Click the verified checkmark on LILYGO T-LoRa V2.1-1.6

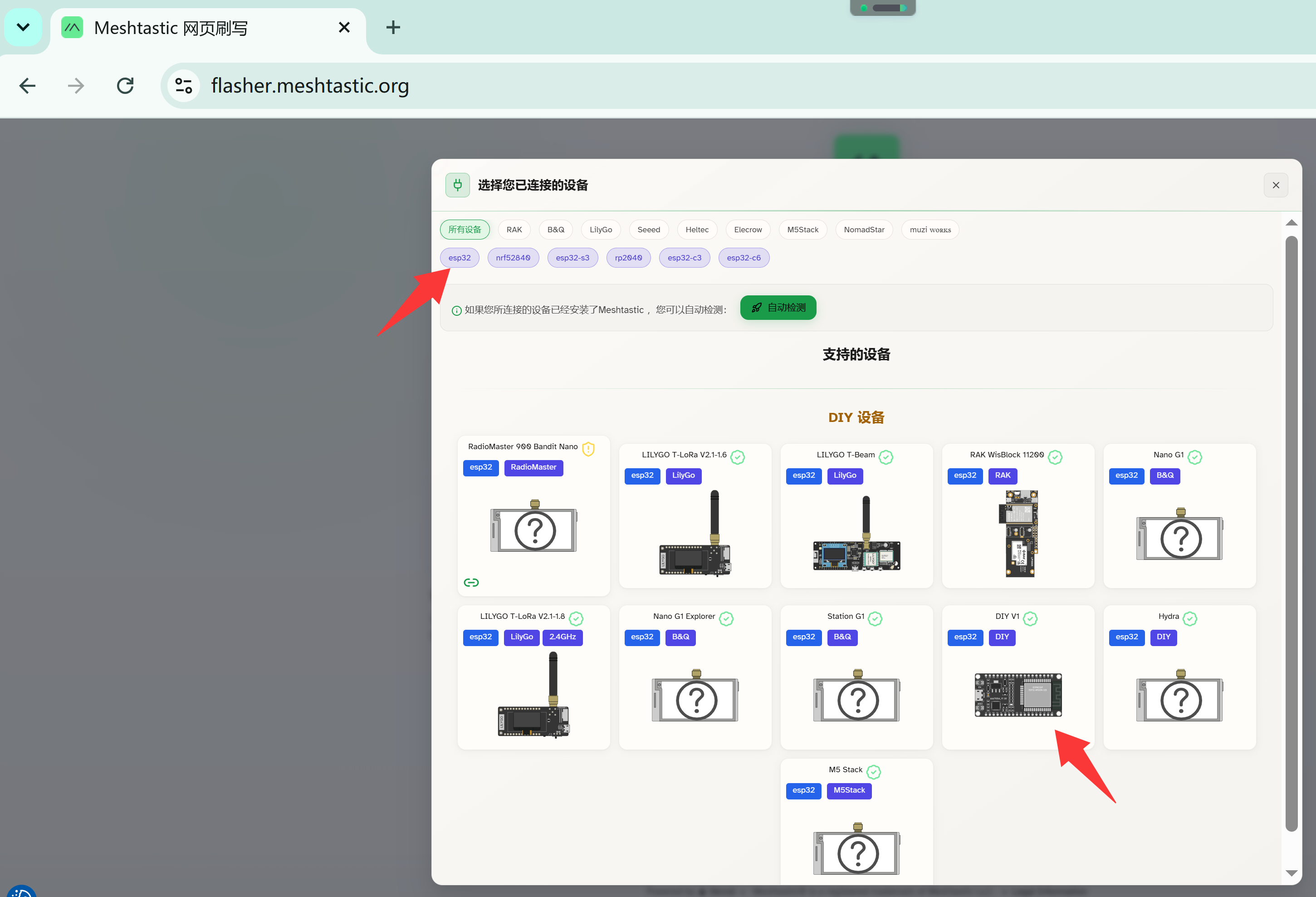738,456
